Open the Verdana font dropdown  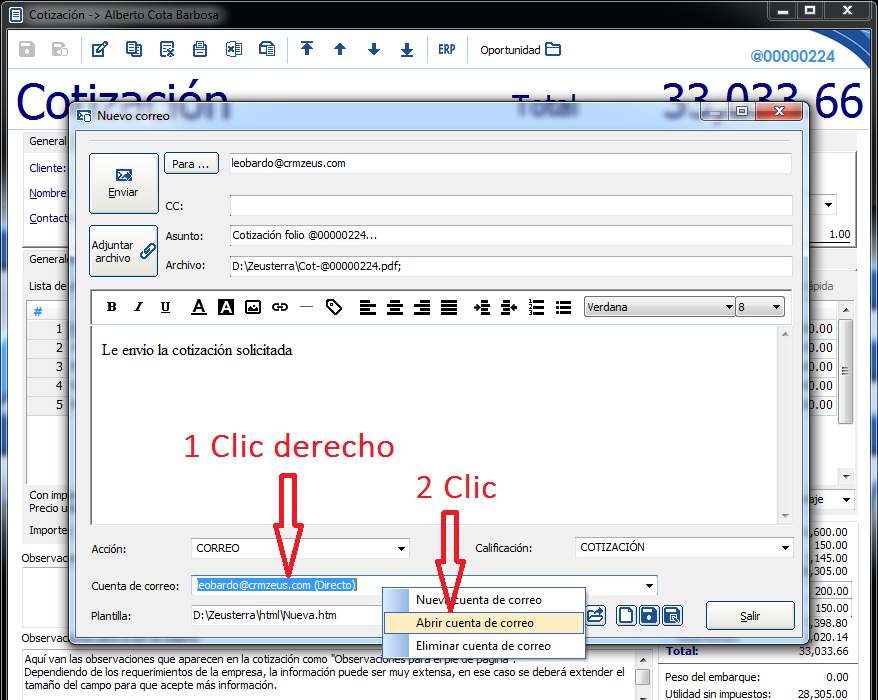(x=728, y=307)
